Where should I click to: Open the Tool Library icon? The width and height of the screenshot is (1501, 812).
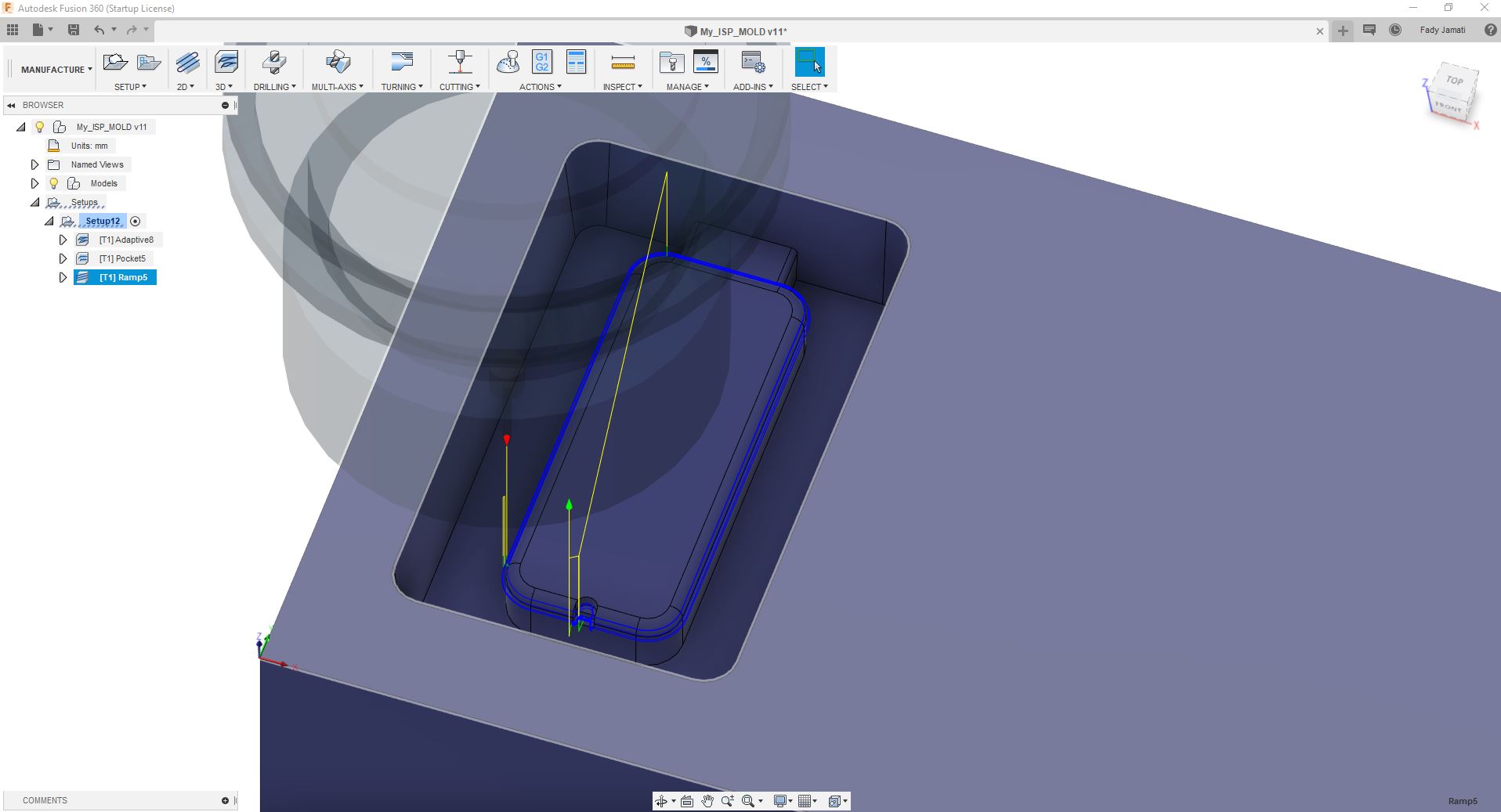(671, 62)
